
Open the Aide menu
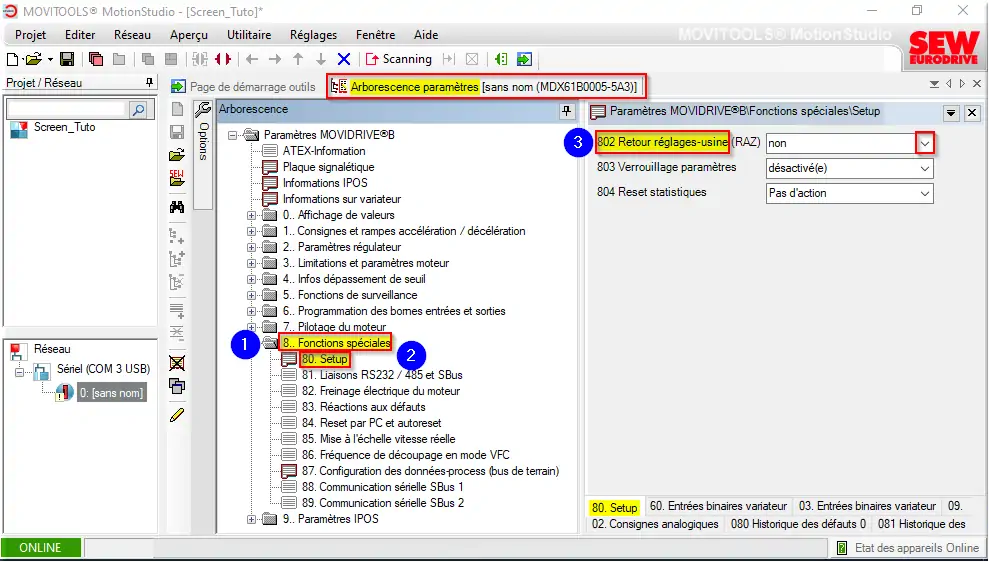pos(426,35)
